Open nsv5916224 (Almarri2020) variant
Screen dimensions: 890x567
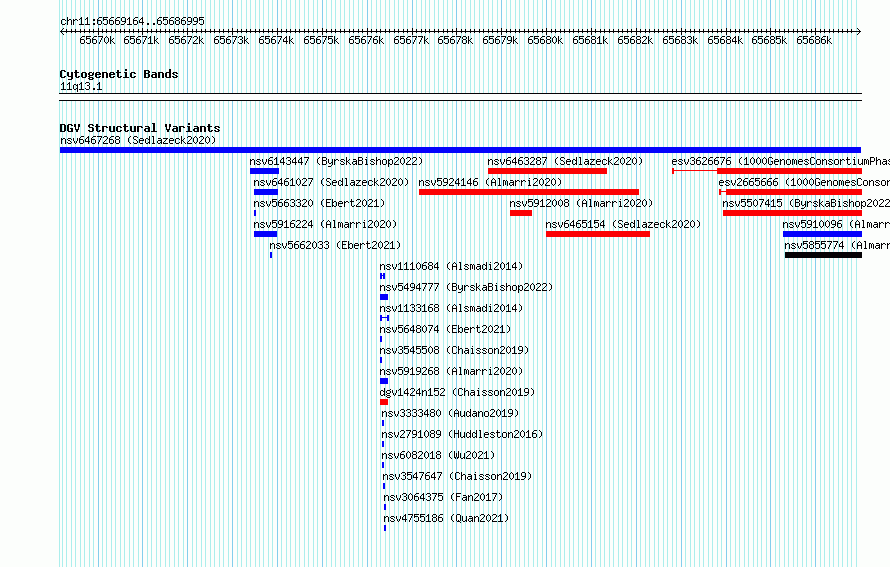pyautogui.click(x=325, y=224)
